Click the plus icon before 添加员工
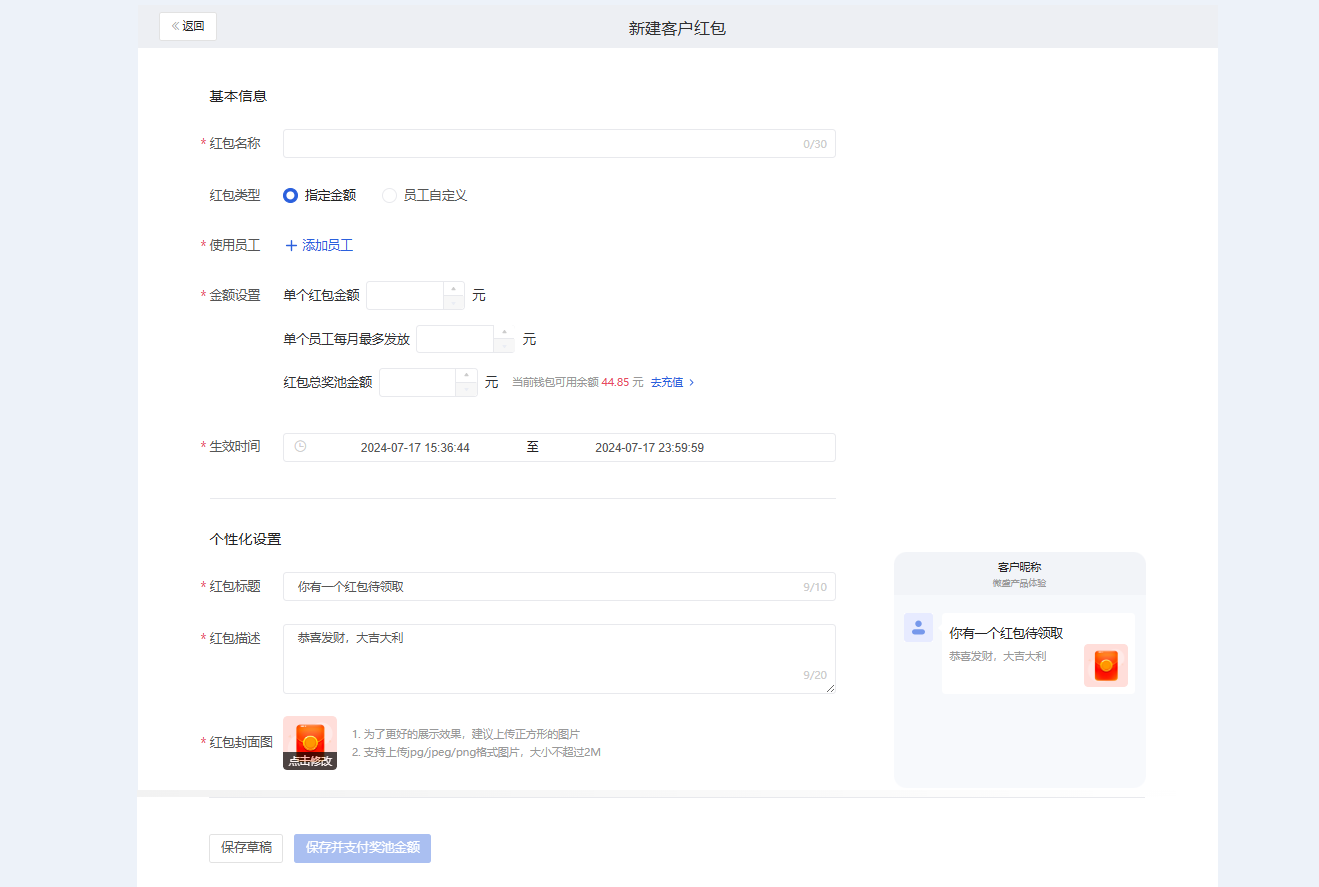 tap(292, 246)
